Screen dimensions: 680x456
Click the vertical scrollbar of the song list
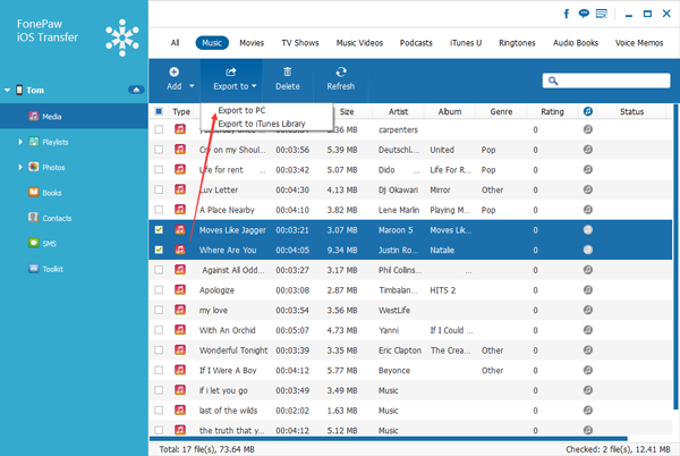pyautogui.click(x=676, y=256)
